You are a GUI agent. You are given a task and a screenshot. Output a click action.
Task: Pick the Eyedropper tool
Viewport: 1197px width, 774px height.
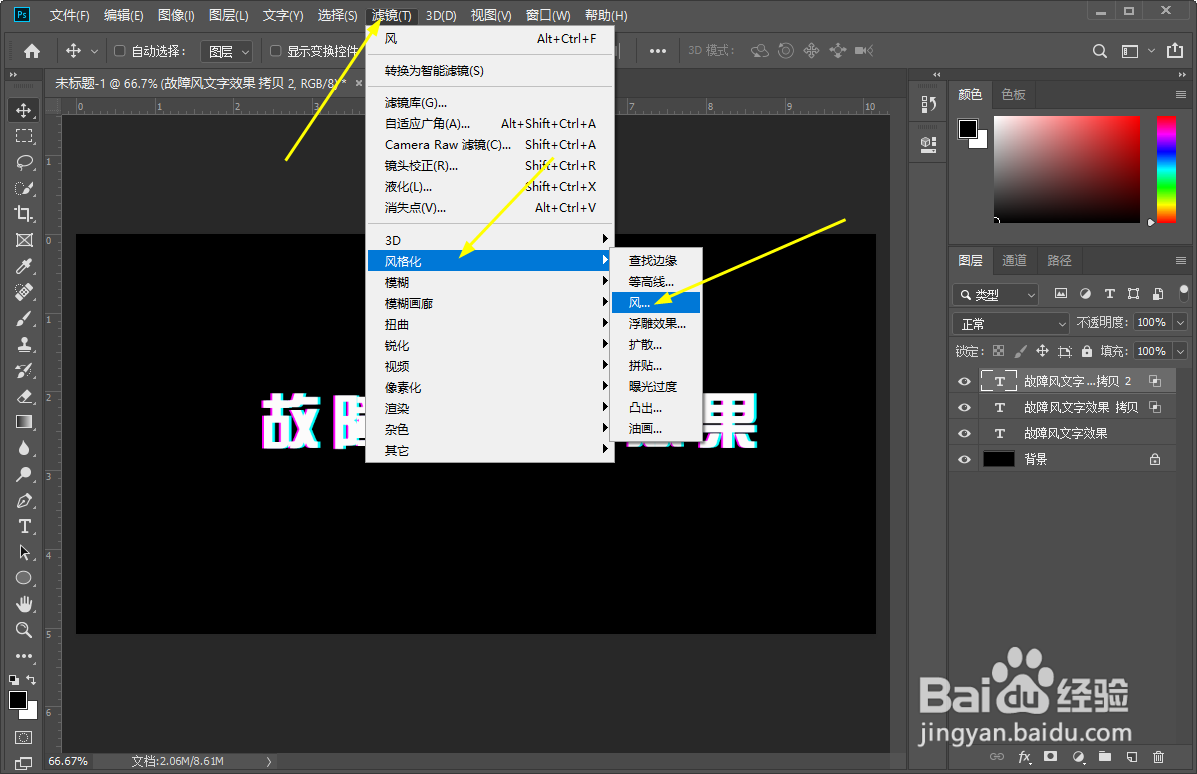(x=22, y=266)
